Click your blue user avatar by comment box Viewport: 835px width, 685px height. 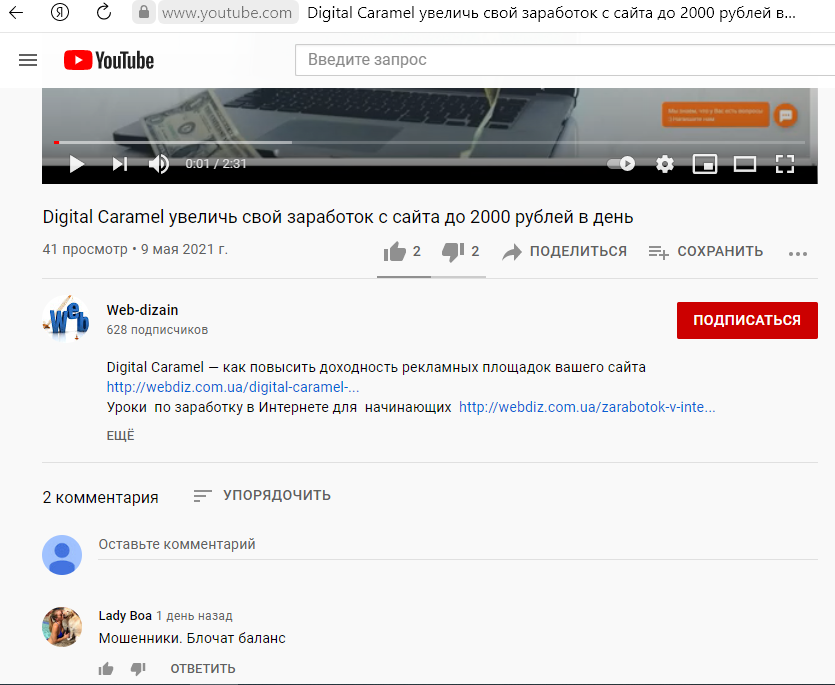point(62,555)
